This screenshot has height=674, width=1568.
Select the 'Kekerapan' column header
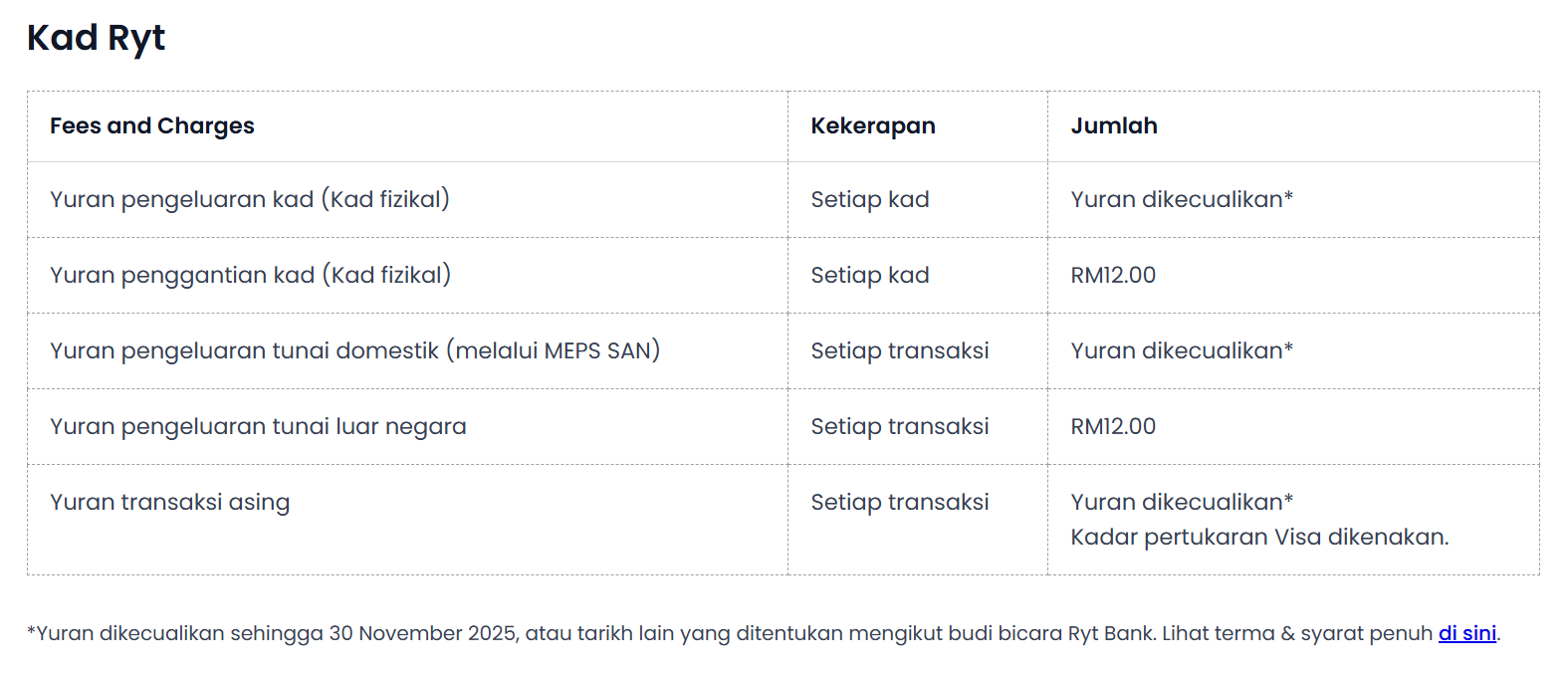[873, 125]
